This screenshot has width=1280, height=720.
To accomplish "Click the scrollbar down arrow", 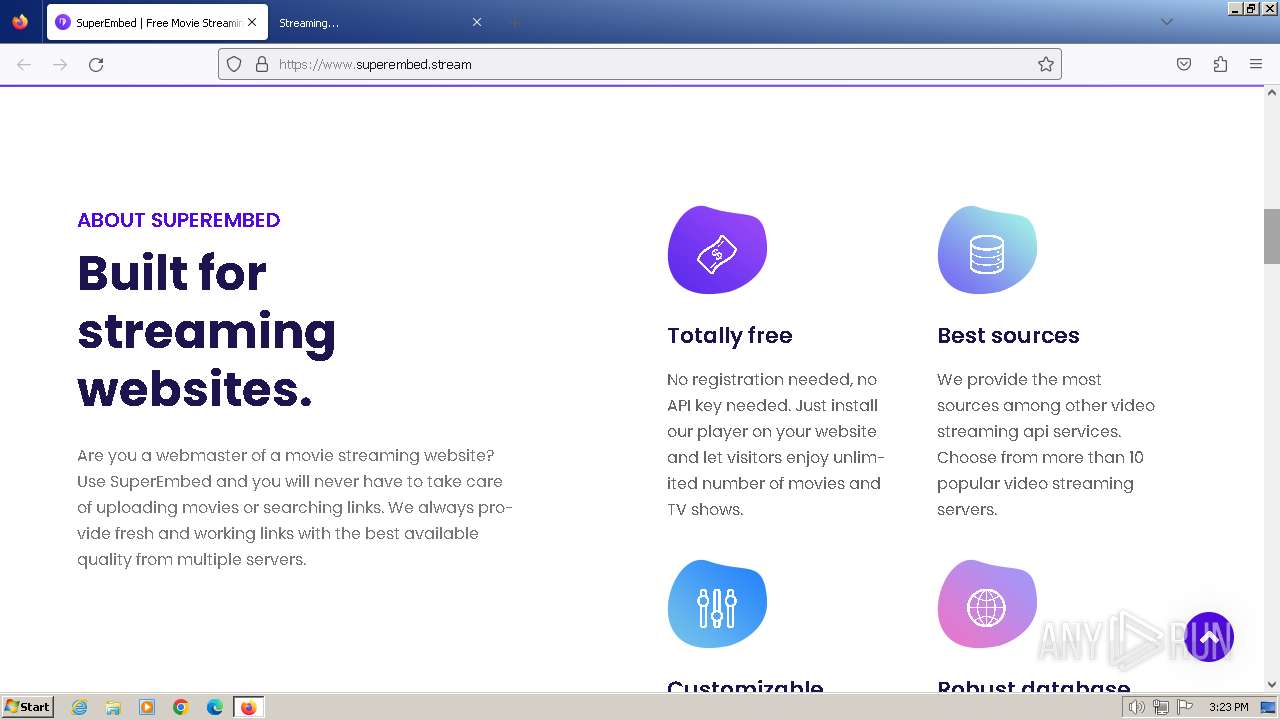I will click(x=1272, y=685).
